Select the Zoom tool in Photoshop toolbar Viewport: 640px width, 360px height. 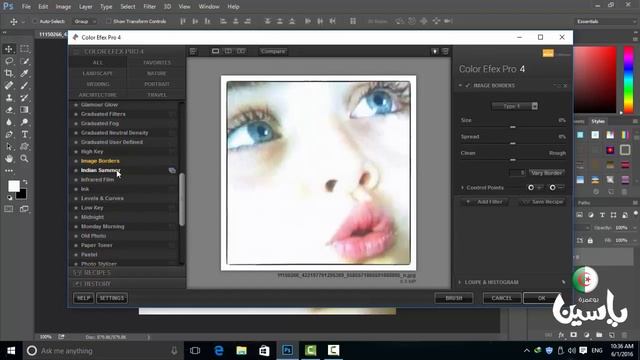[x=24, y=159]
